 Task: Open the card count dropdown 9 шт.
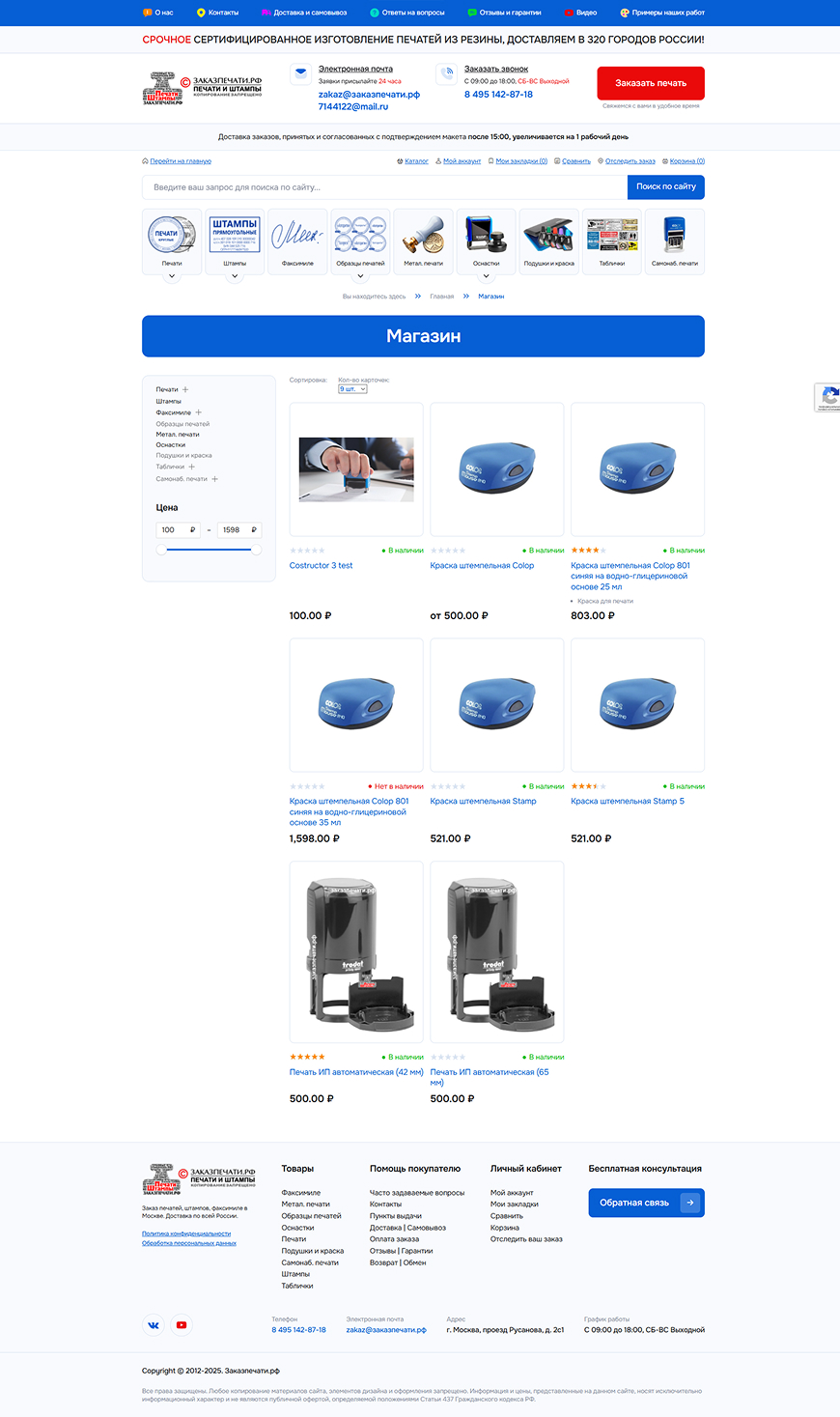(x=352, y=388)
